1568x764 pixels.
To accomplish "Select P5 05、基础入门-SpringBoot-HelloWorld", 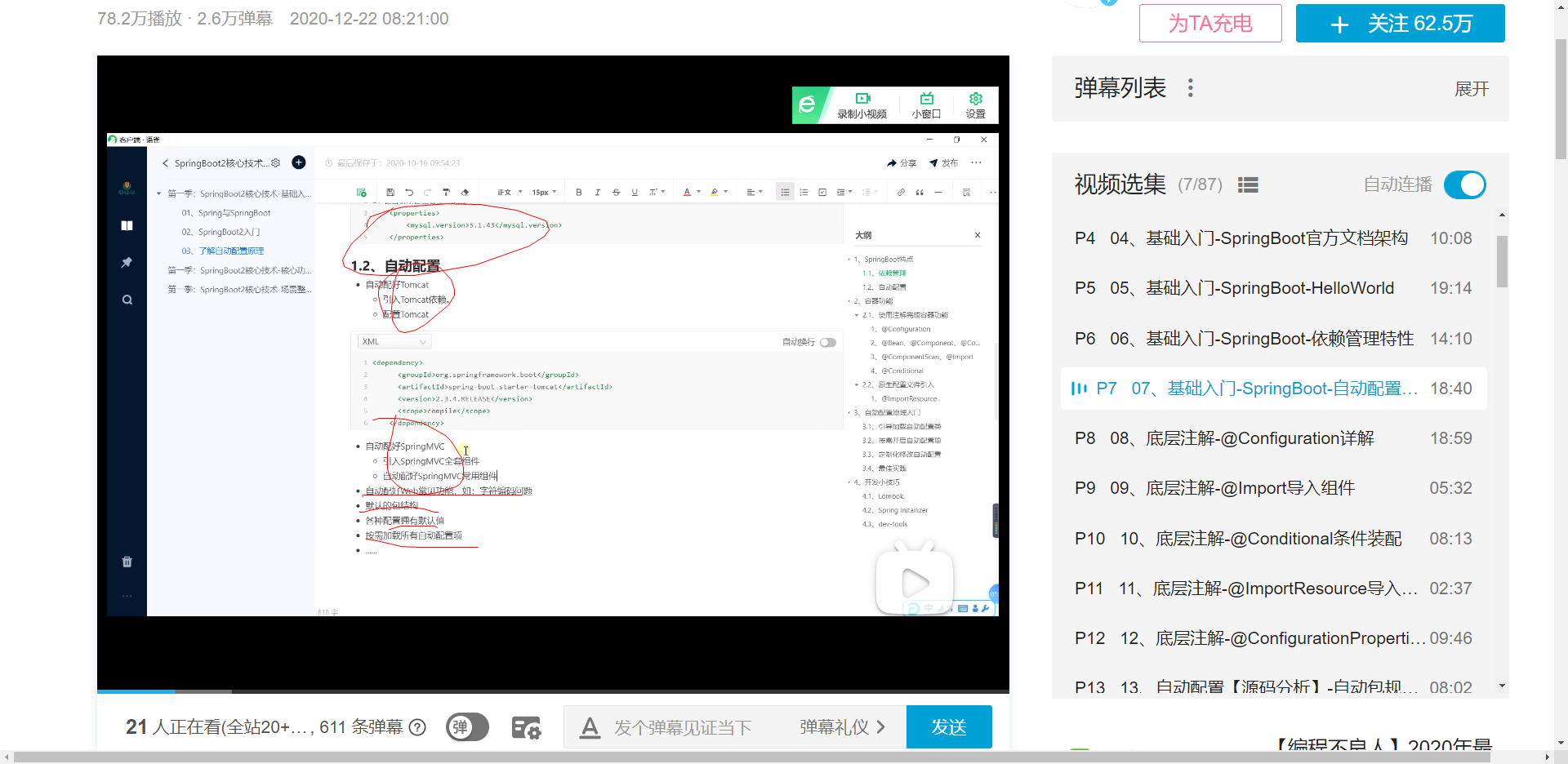I will (x=1273, y=288).
